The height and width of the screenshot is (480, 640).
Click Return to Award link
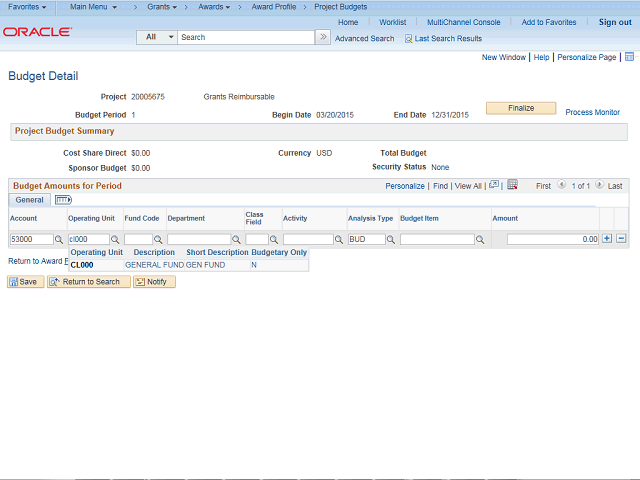[38, 261]
